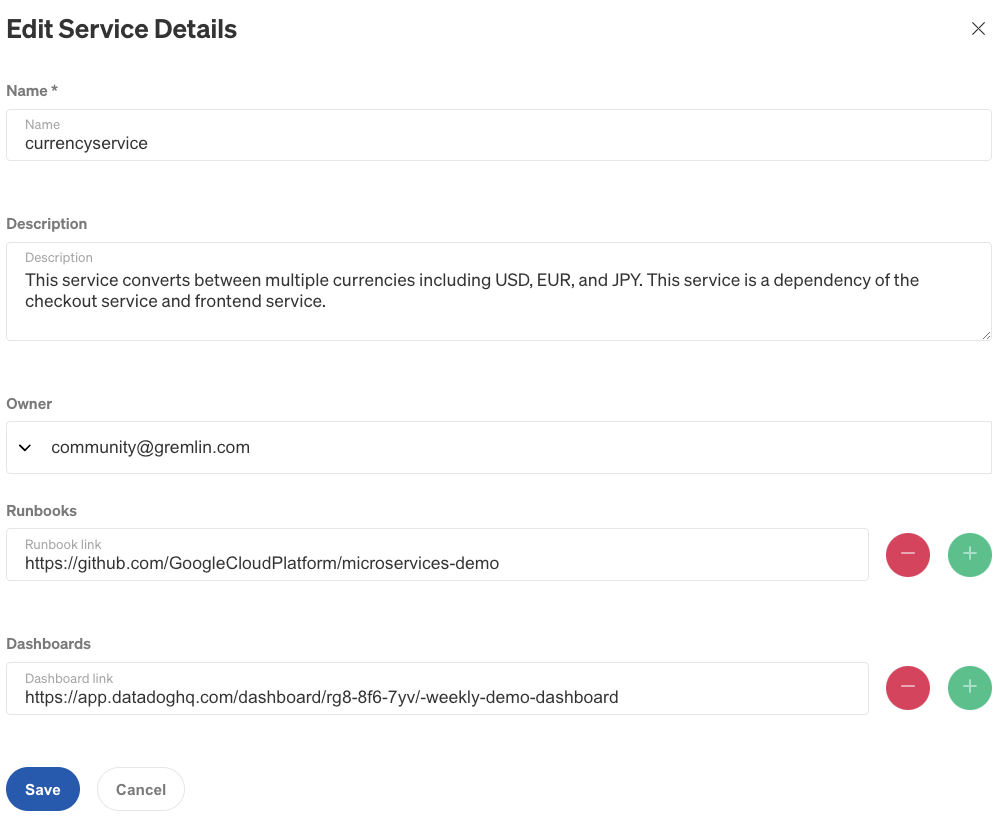
Task: Click the Name field containing currencyservice
Action: [498, 135]
